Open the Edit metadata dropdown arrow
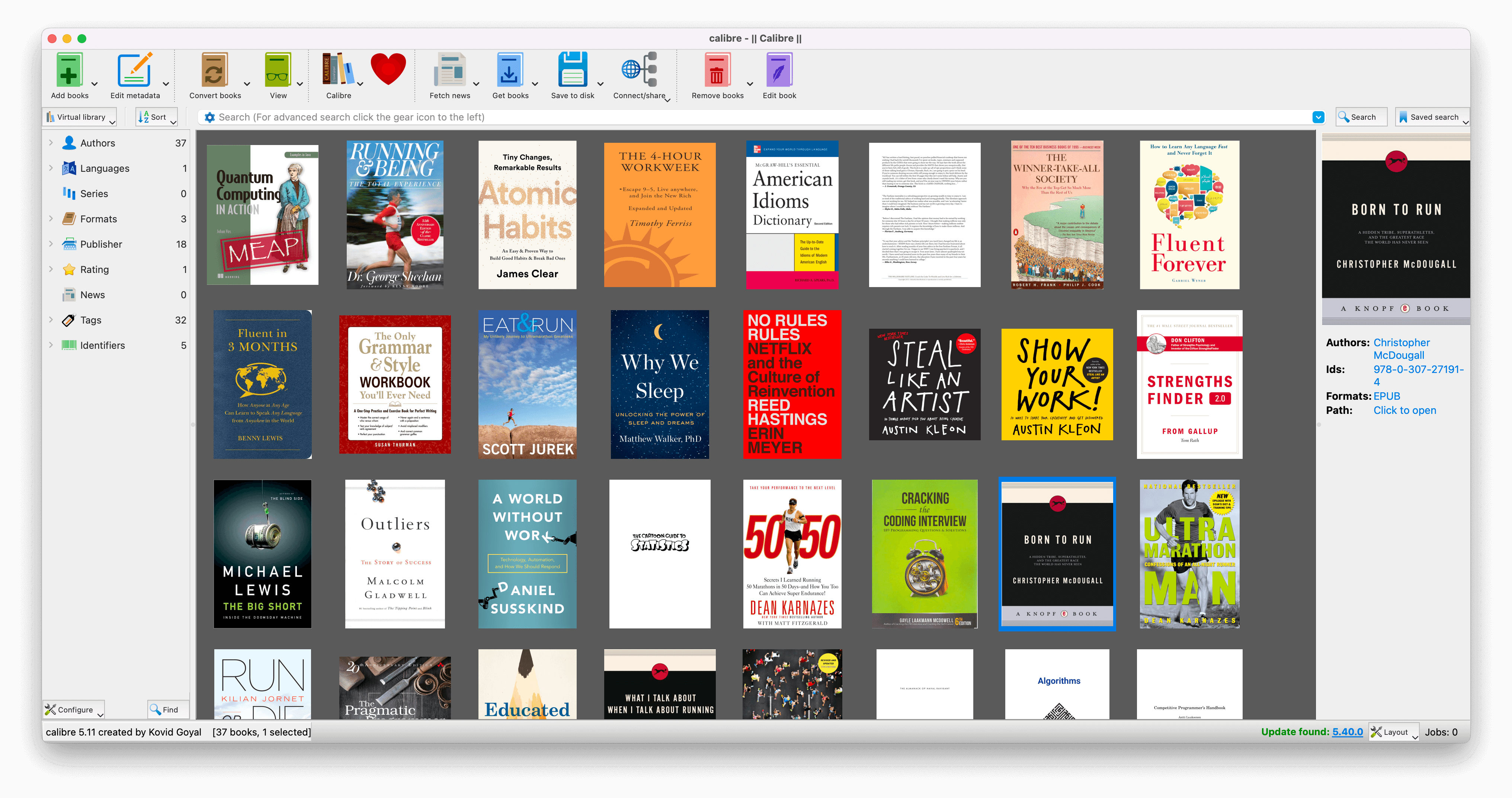This screenshot has width=1512, height=798. click(166, 84)
